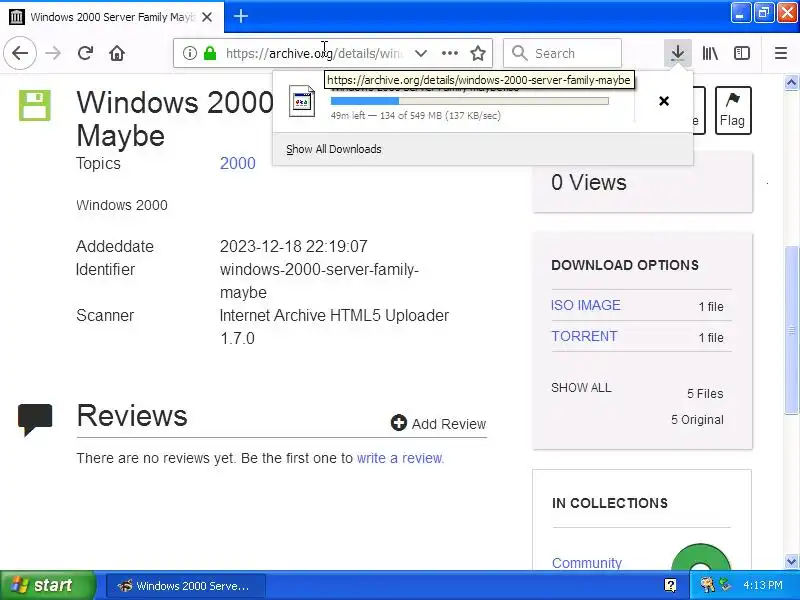Cancel the download with the X
Viewport: 800px width, 600px height.
pyautogui.click(x=664, y=101)
